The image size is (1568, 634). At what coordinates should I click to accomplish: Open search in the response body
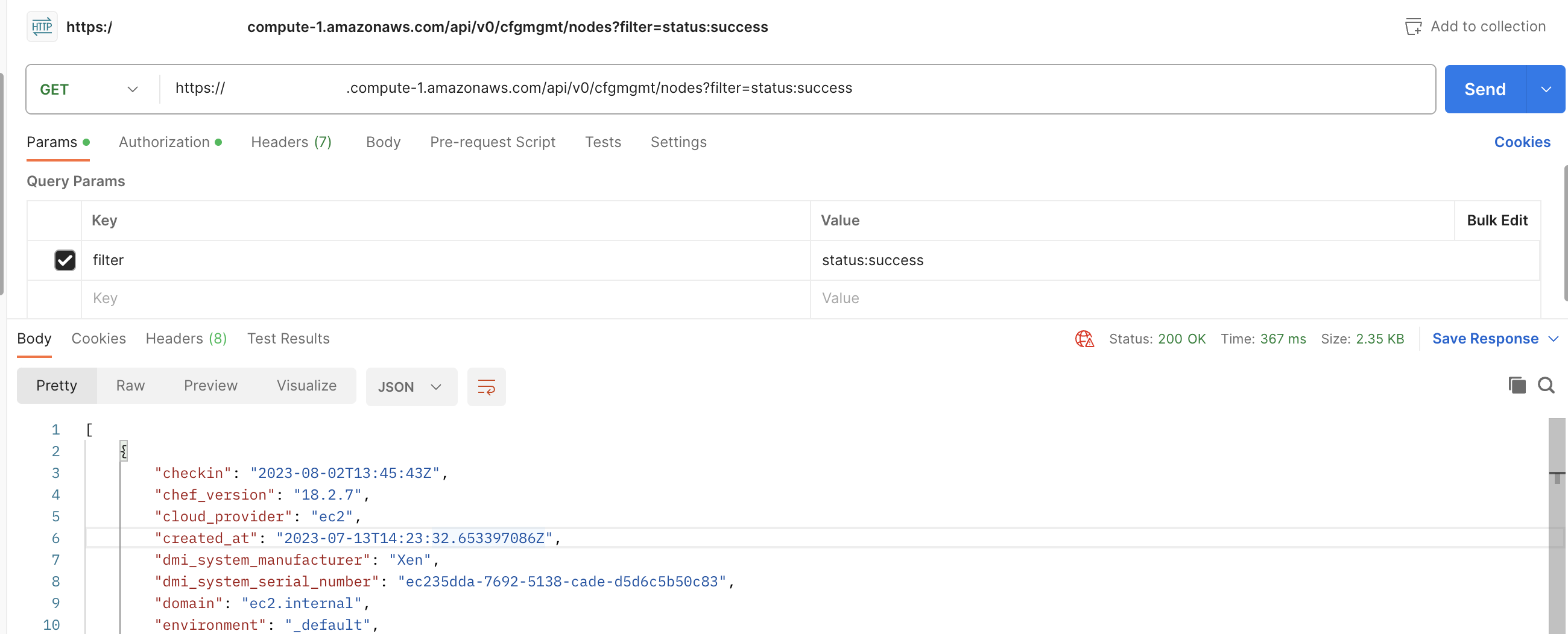[1546, 385]
